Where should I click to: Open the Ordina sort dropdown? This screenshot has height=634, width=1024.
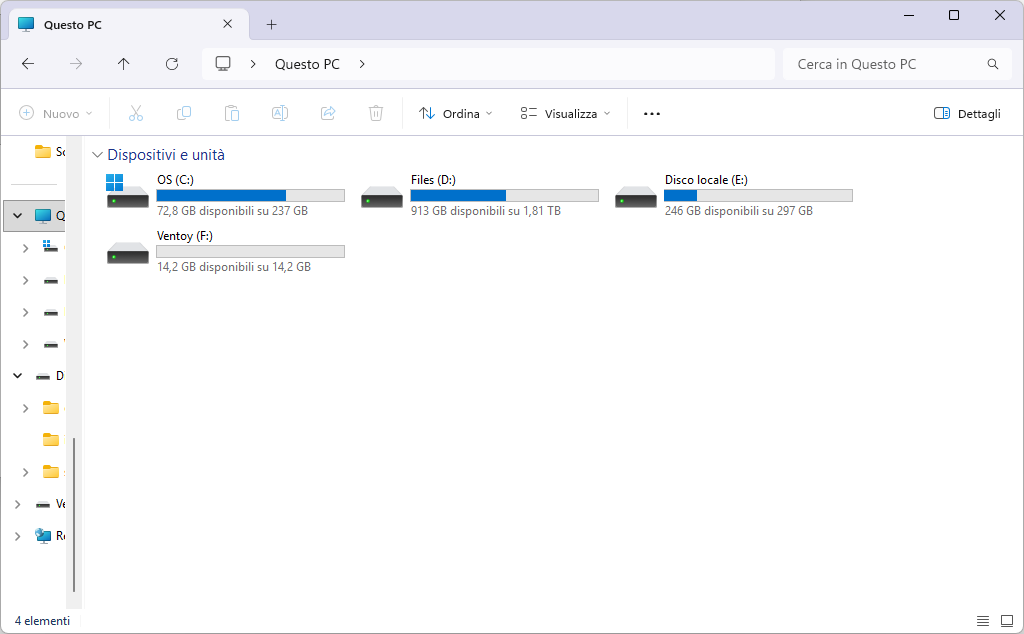455,113
